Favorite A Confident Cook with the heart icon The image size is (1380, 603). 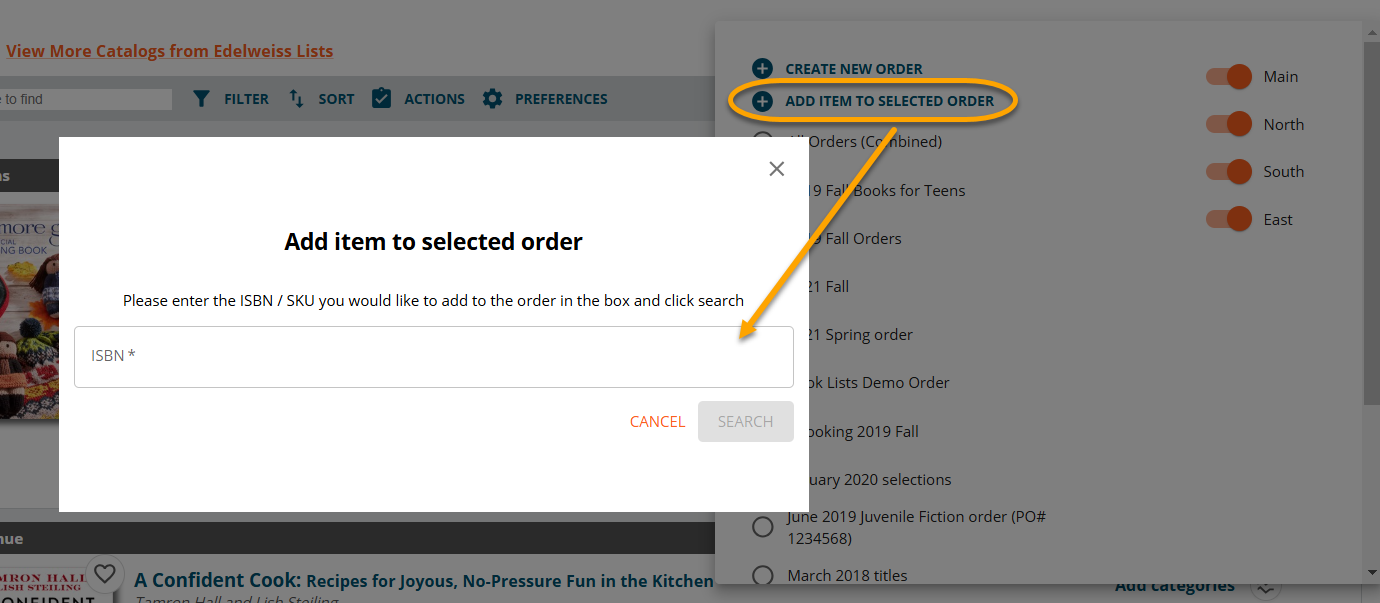point(104,574)
